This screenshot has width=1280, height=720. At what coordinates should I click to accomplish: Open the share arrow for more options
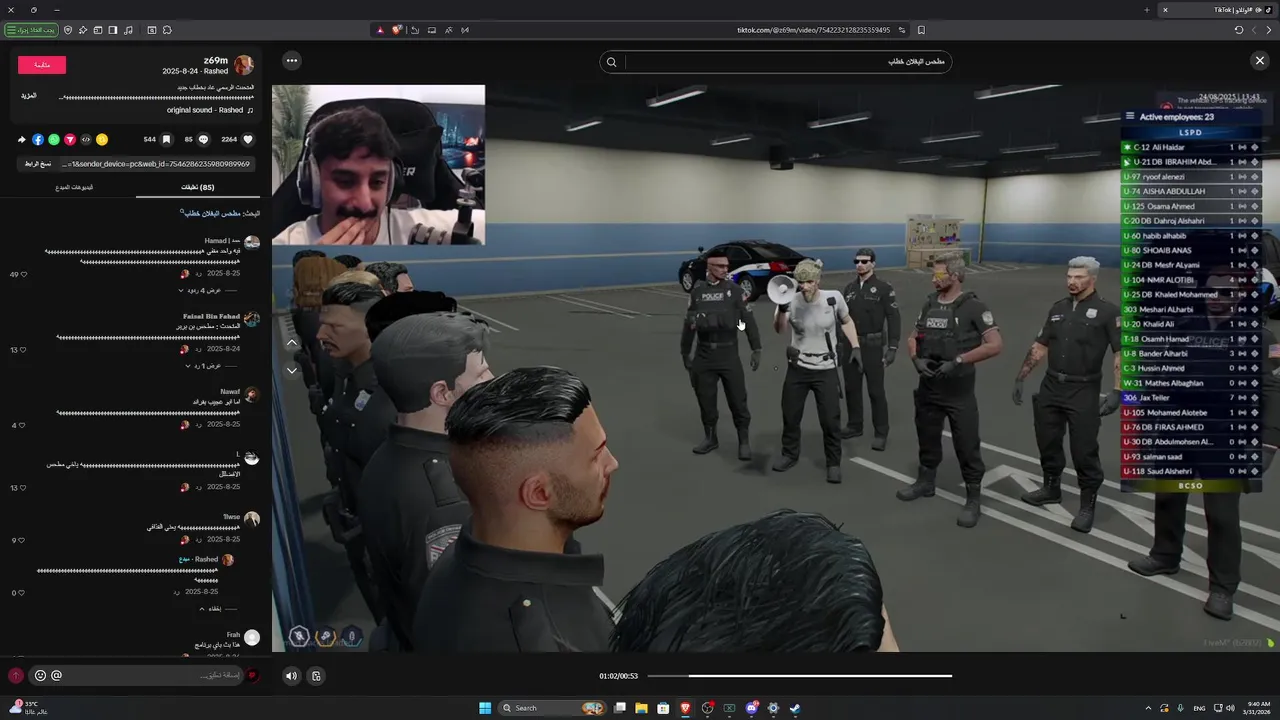(x=22, y=140)
